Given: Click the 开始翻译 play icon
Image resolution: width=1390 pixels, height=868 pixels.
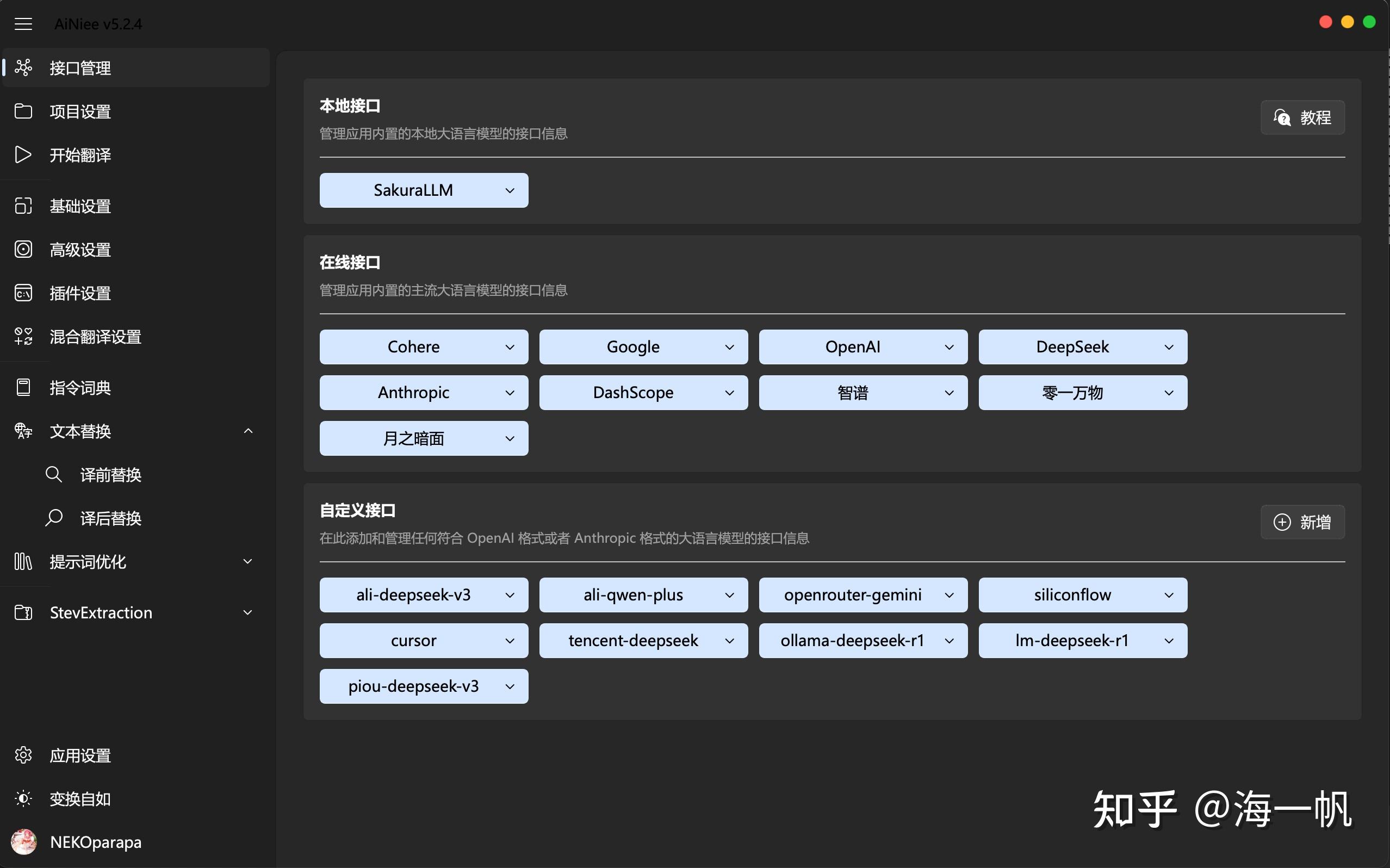Looking at the screenshot, I should [x=23, y=155].
